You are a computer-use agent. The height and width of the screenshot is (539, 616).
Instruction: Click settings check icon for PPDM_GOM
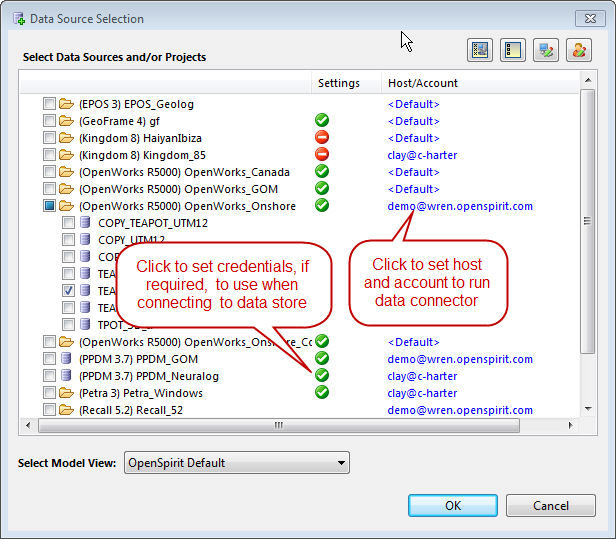click(x=322, y=358)
